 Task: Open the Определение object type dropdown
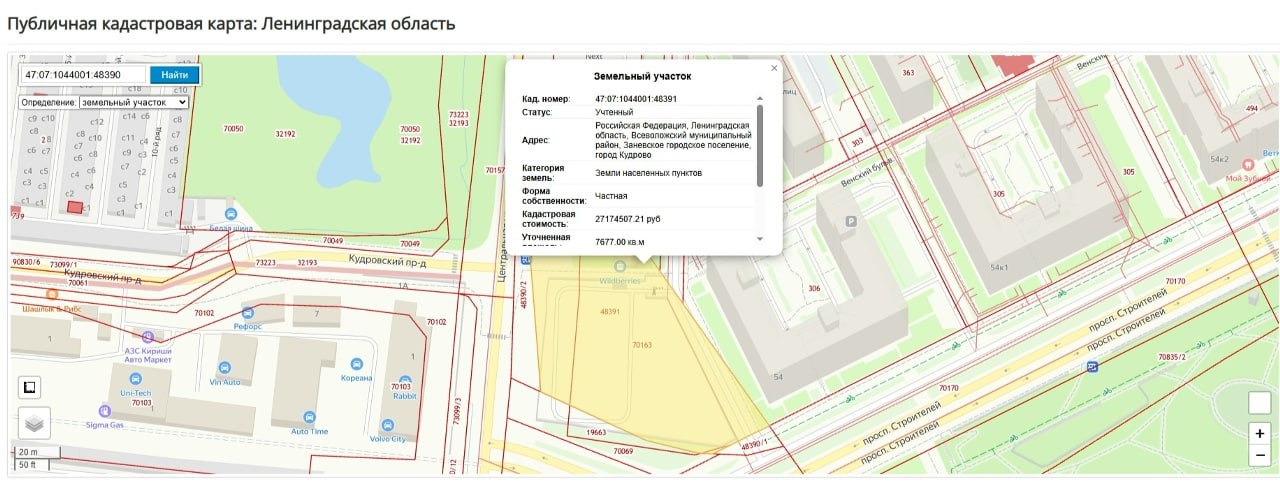[x=133, y=102]
